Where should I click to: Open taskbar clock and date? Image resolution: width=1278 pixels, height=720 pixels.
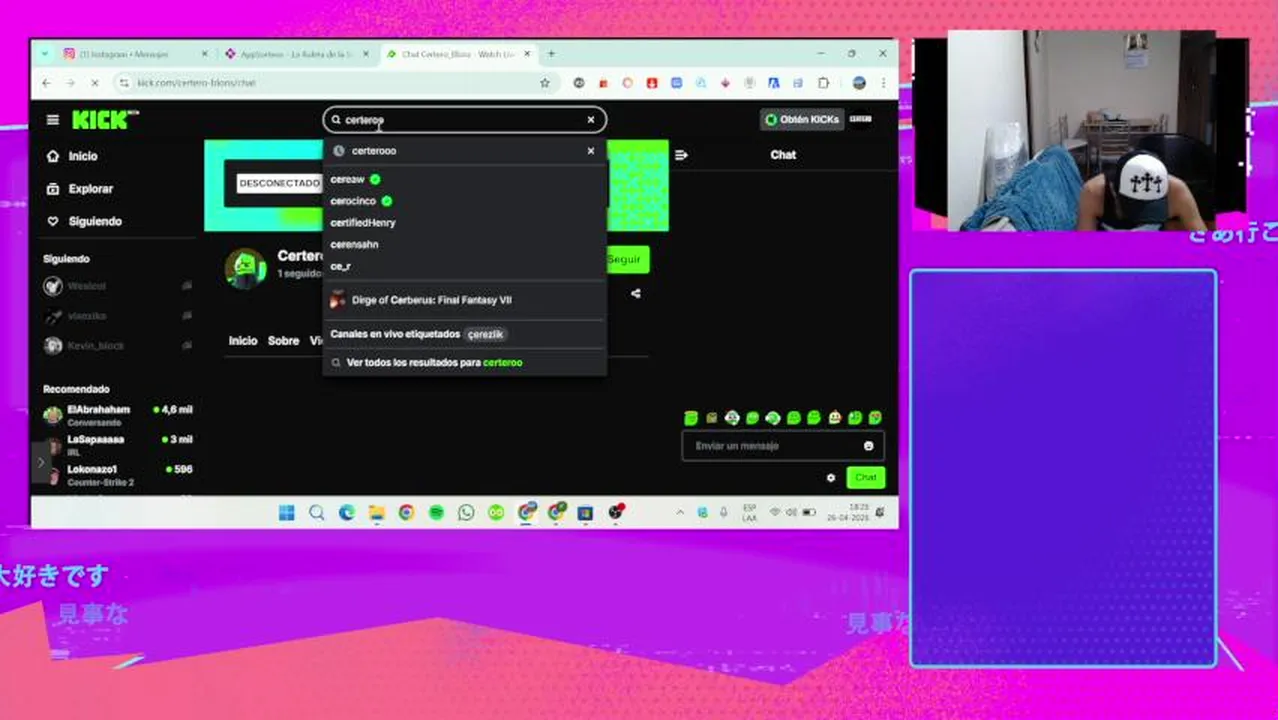coord(847,513)
